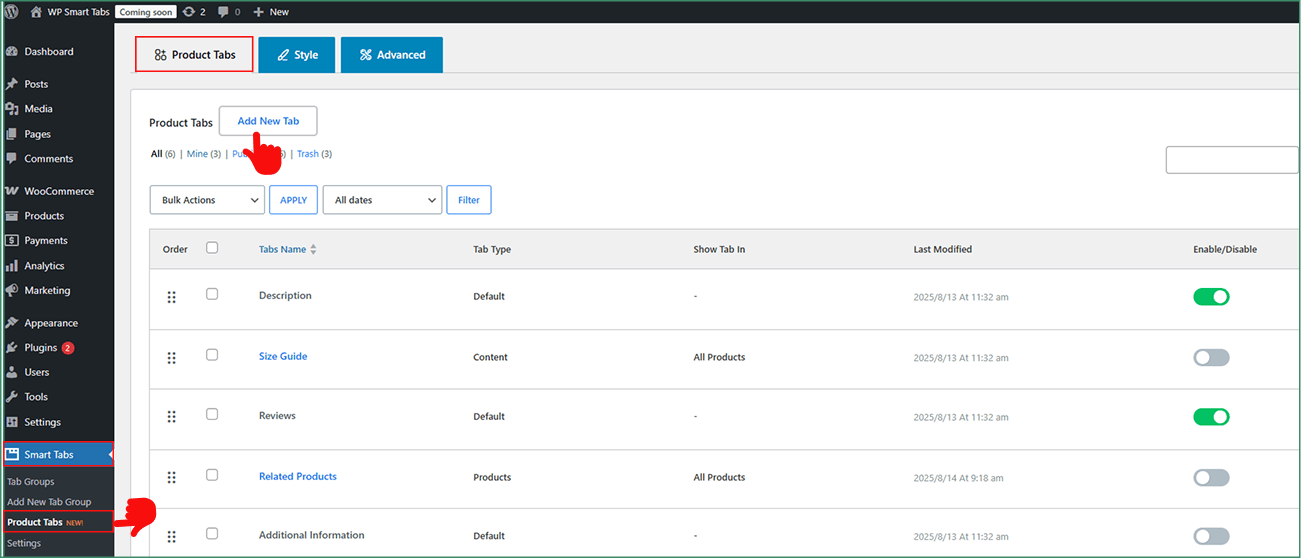Grab the drag handle for Description row
The image size is (1301, 558).
[171, 297]
